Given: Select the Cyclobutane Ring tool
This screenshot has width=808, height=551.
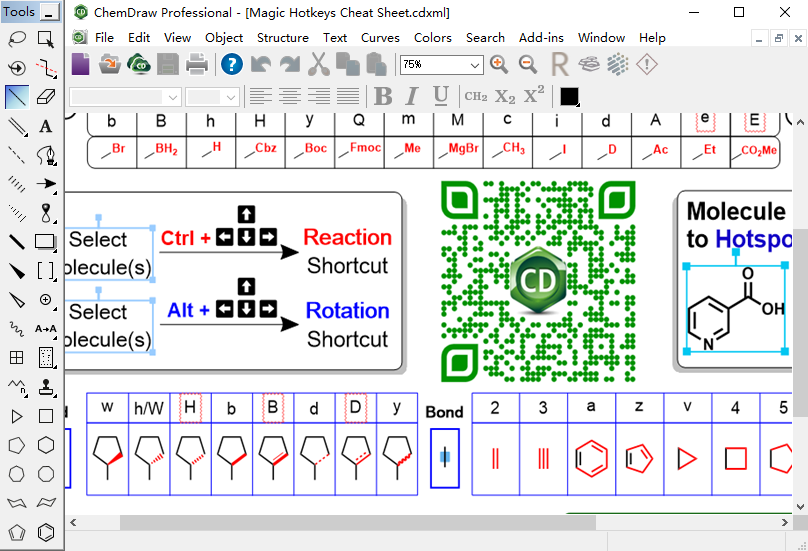Looking at the screenshot, I should tap(46, 416).
